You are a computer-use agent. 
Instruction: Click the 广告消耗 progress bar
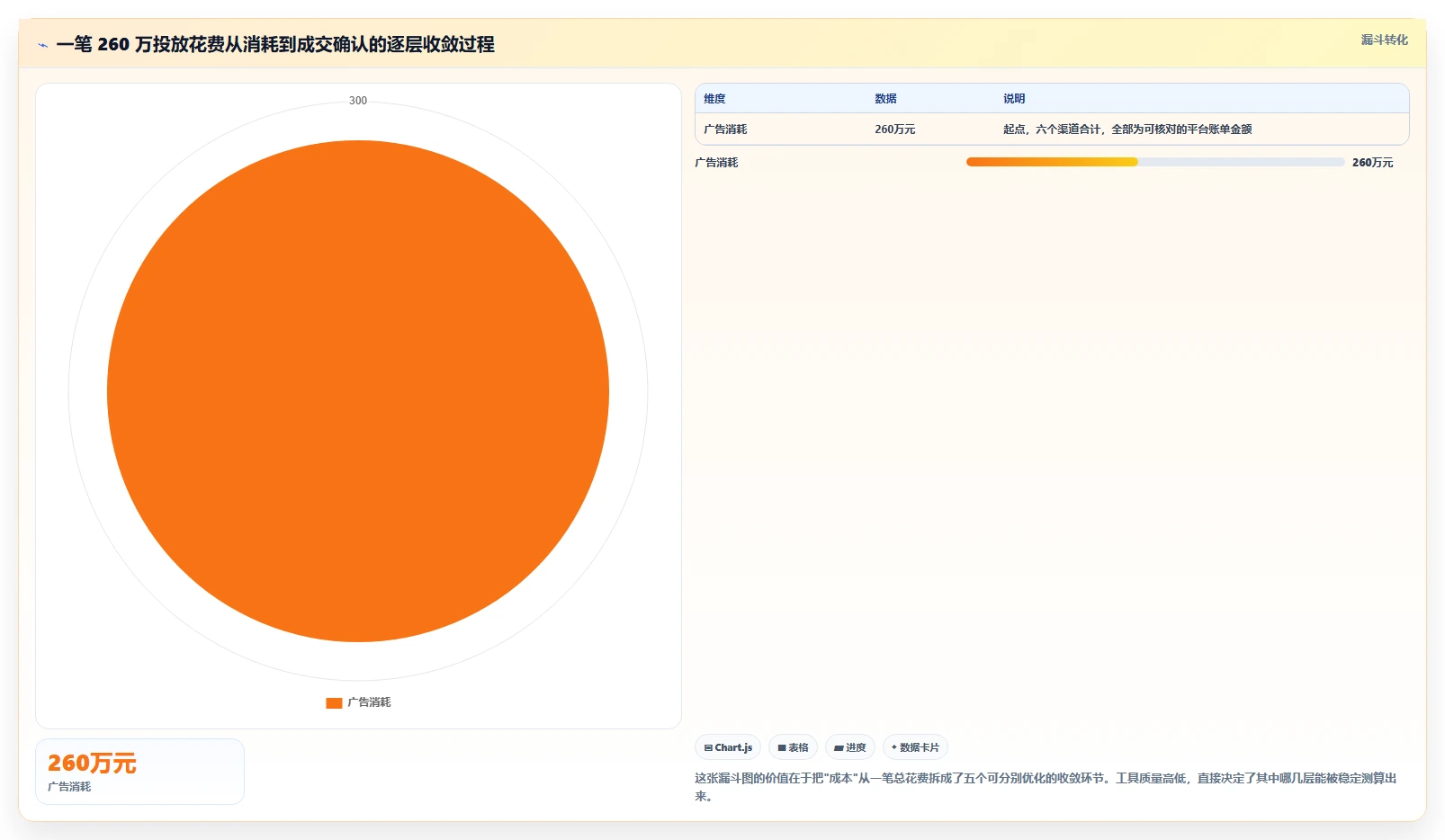(x=1155, y=162)
